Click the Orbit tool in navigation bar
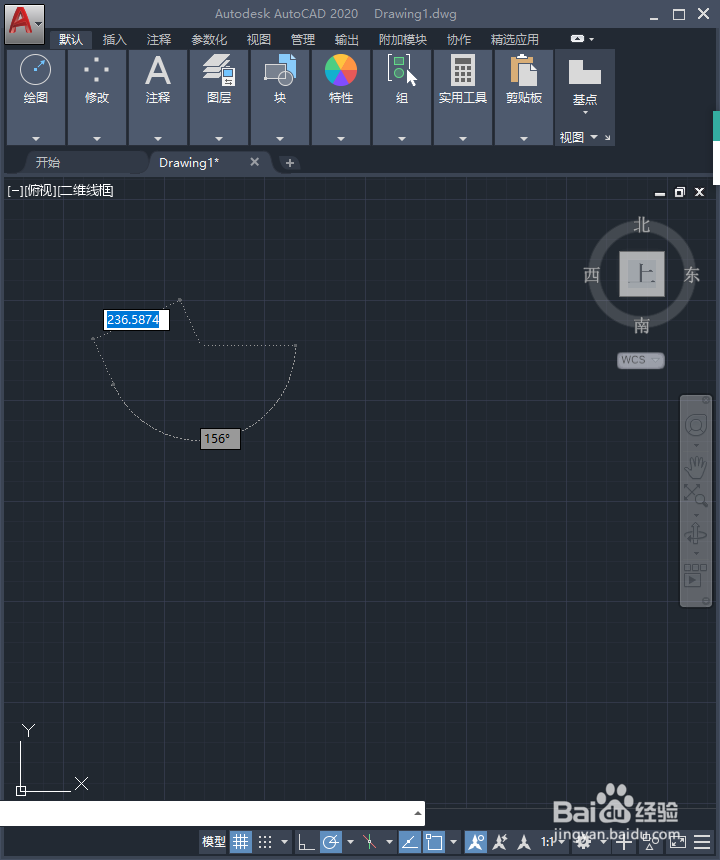The image size is (720, 860). (695, 533)
